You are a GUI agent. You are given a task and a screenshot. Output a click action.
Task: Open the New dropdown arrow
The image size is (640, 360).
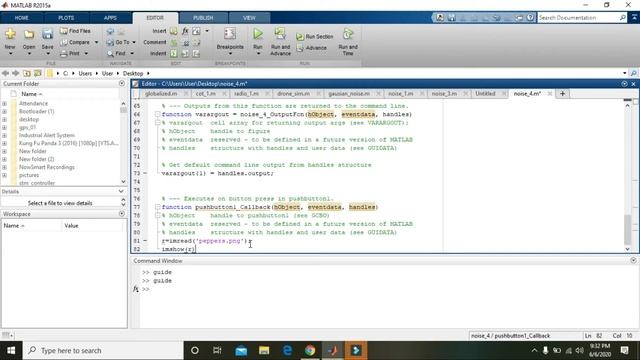(x=10, y=54)
